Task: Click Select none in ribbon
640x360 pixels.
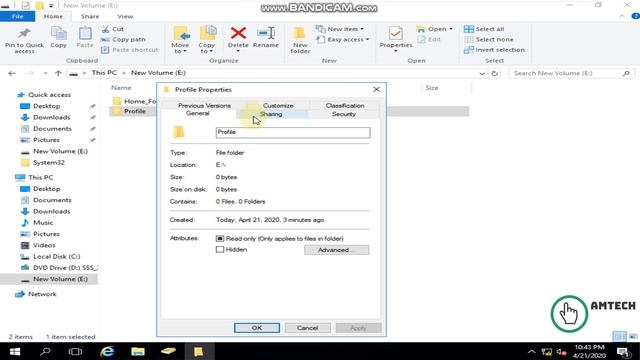Action: point(489,40)
